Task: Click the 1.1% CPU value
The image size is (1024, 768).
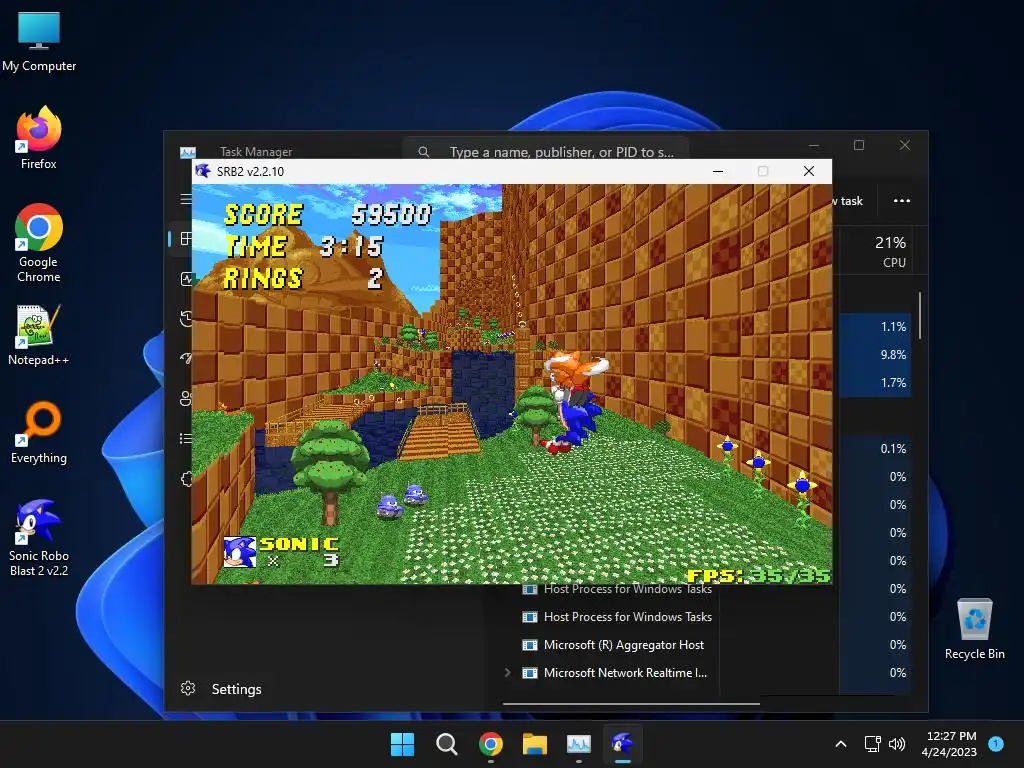Action: [893, 327]
